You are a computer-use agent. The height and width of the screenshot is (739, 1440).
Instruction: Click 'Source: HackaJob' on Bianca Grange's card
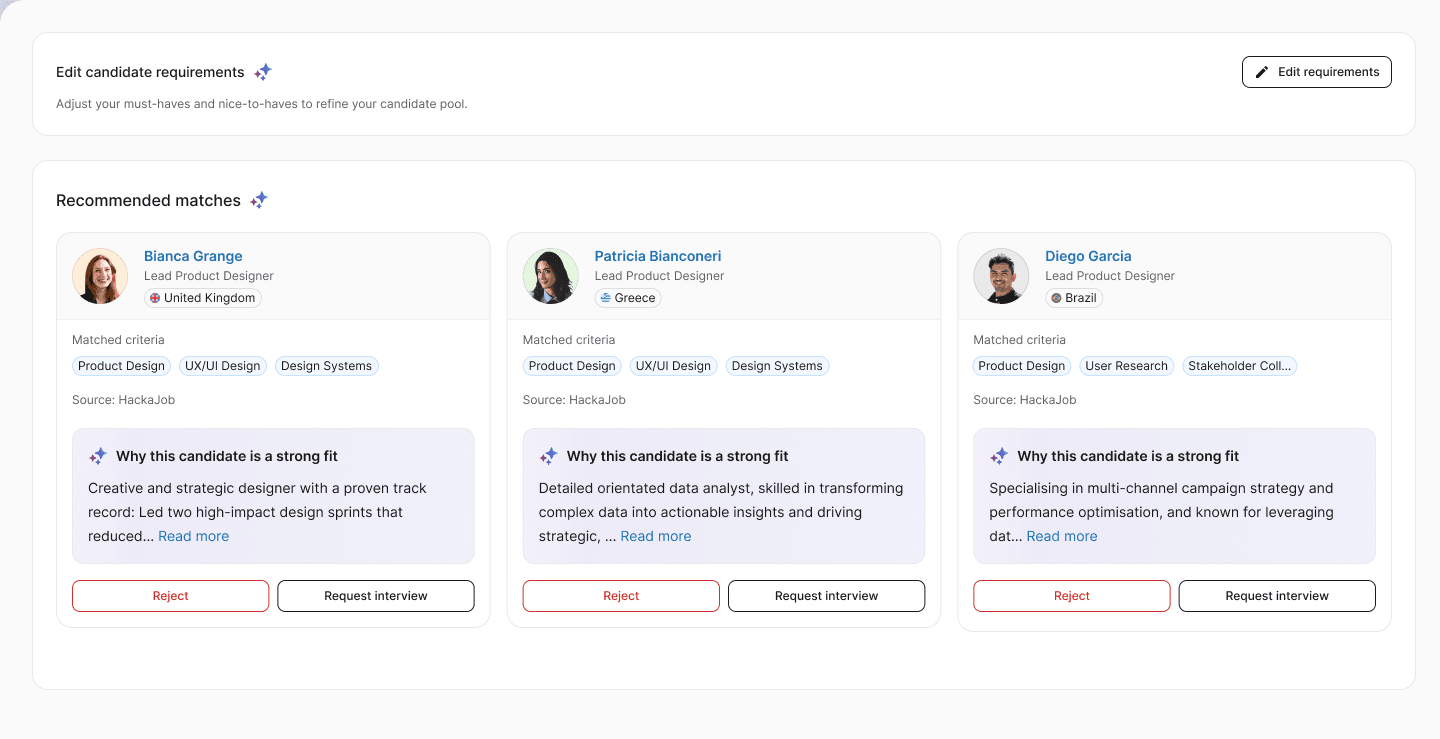point(124,400)
